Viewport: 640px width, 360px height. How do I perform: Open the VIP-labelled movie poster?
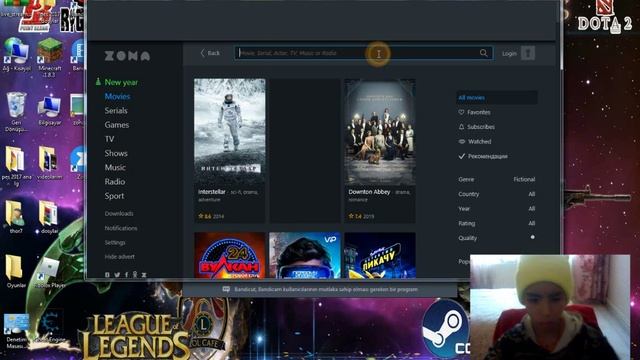pos(304,256)
